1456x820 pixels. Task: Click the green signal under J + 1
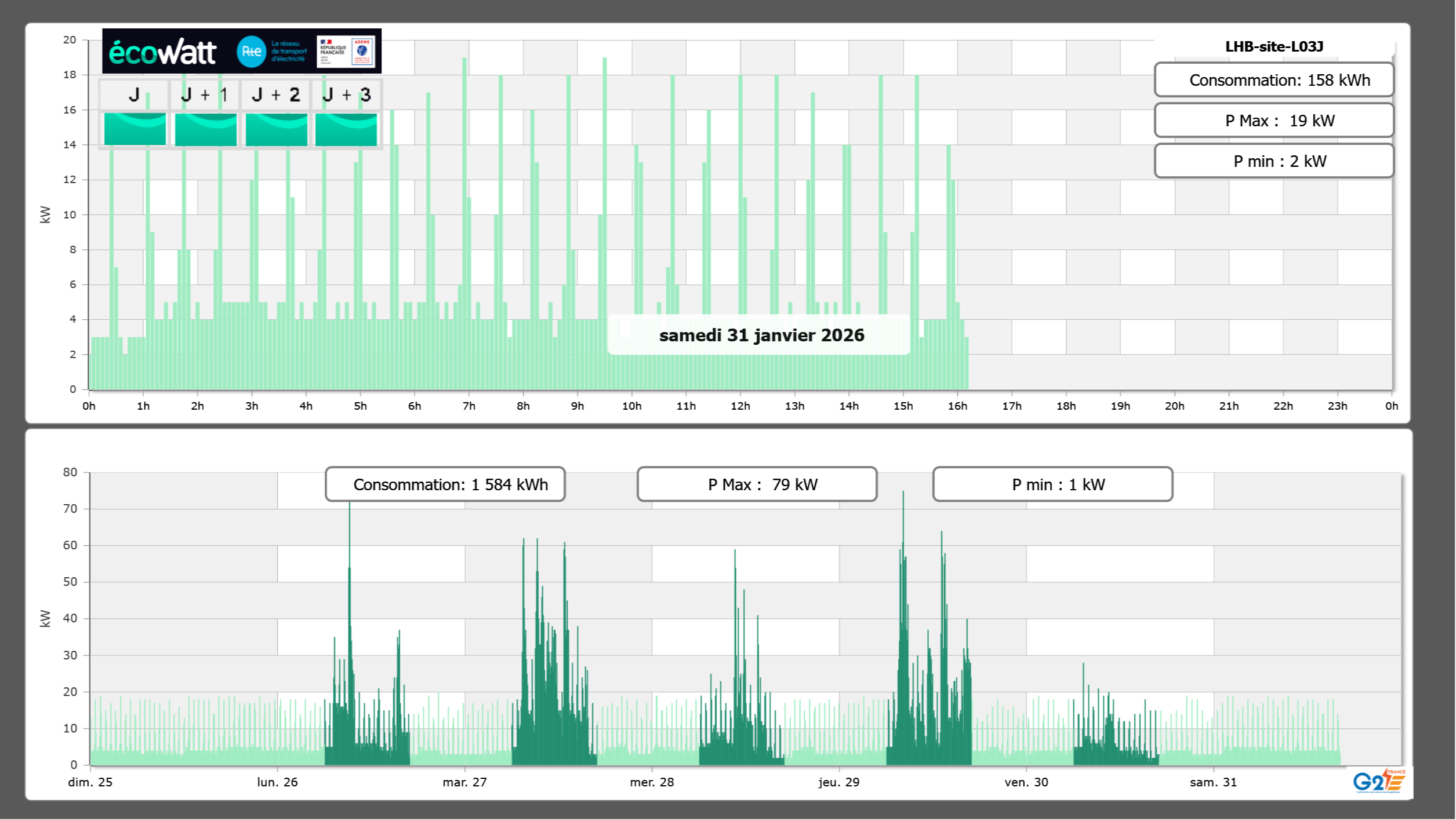pyautogui.click(x=206, y=129)
